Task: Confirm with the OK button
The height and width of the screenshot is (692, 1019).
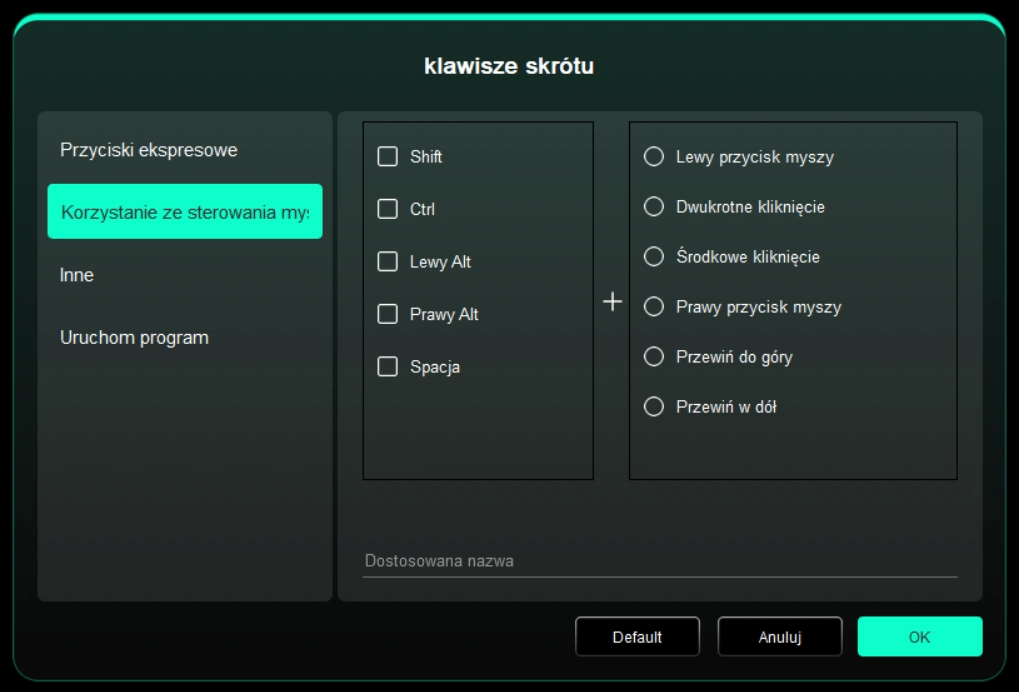Action: pyautogui.click(x=919, y=637)
